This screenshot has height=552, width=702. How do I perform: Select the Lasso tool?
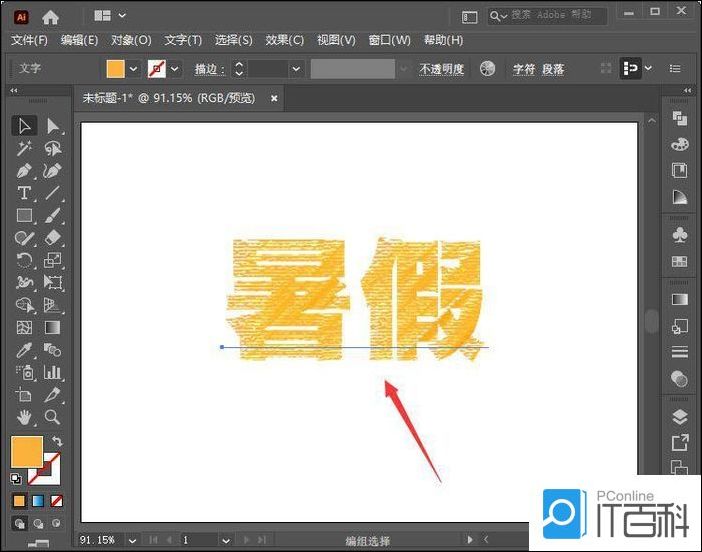[x=53, y=148]
